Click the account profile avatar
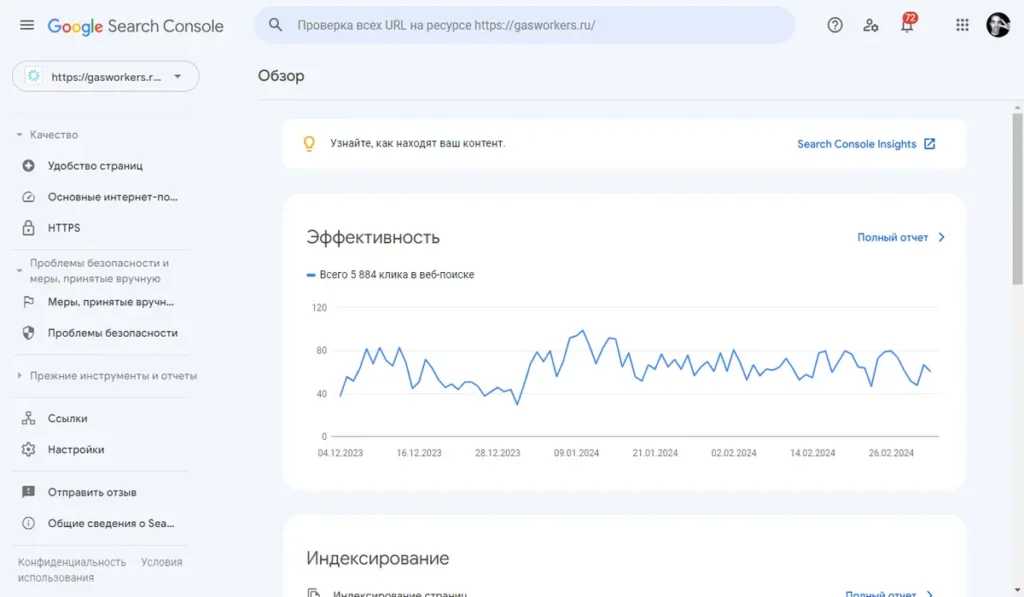The width and height of the screenshot is (1024, 597). [x=998, y=26]
